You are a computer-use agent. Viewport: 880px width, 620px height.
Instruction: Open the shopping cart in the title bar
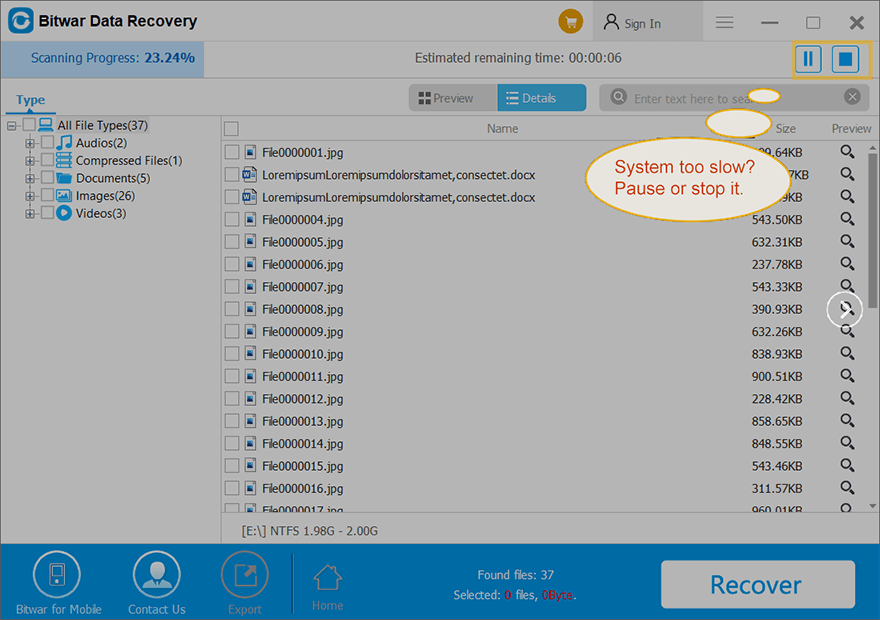(570, 21)
